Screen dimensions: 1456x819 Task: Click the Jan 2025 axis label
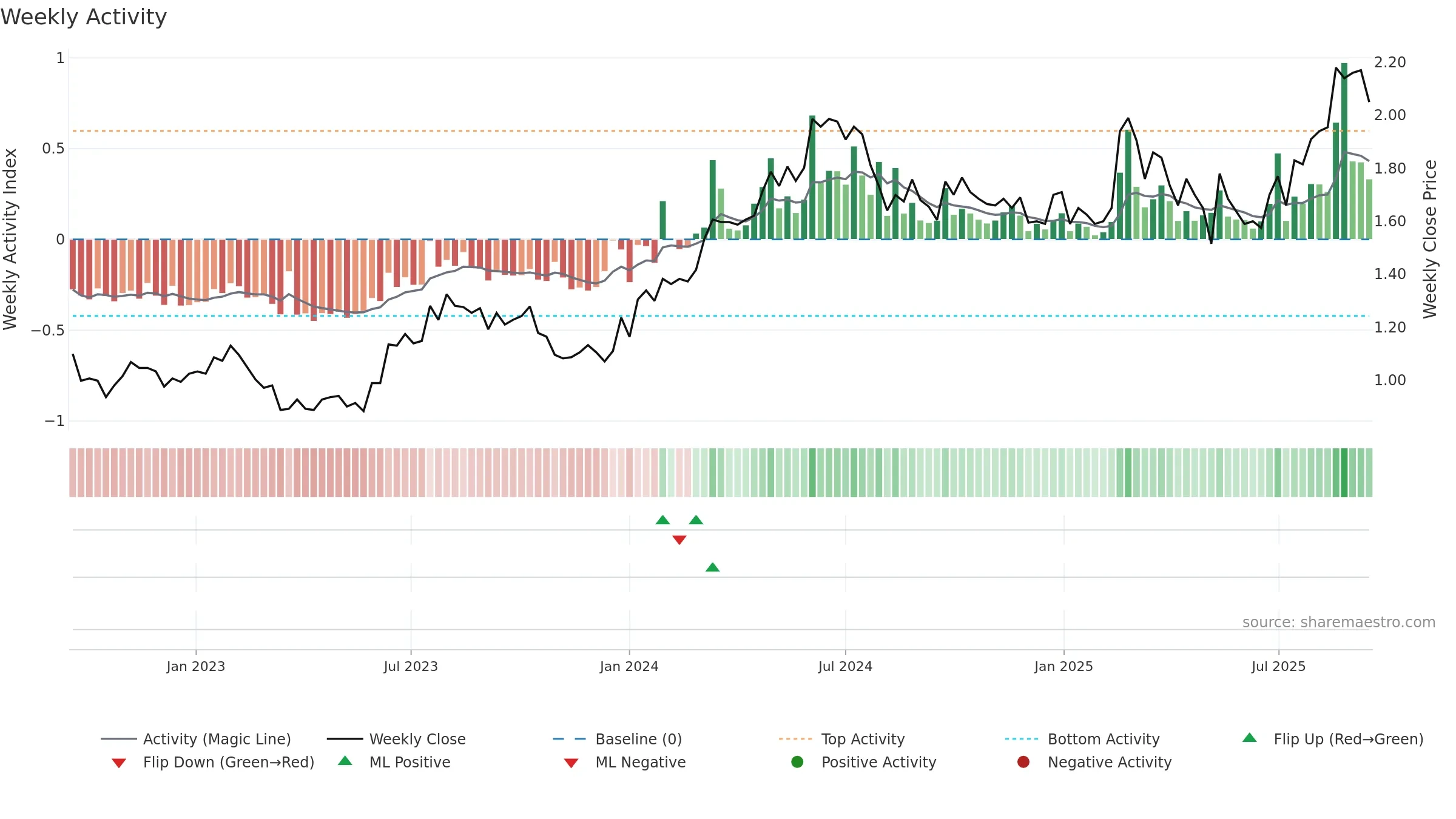coord(1063,666)
